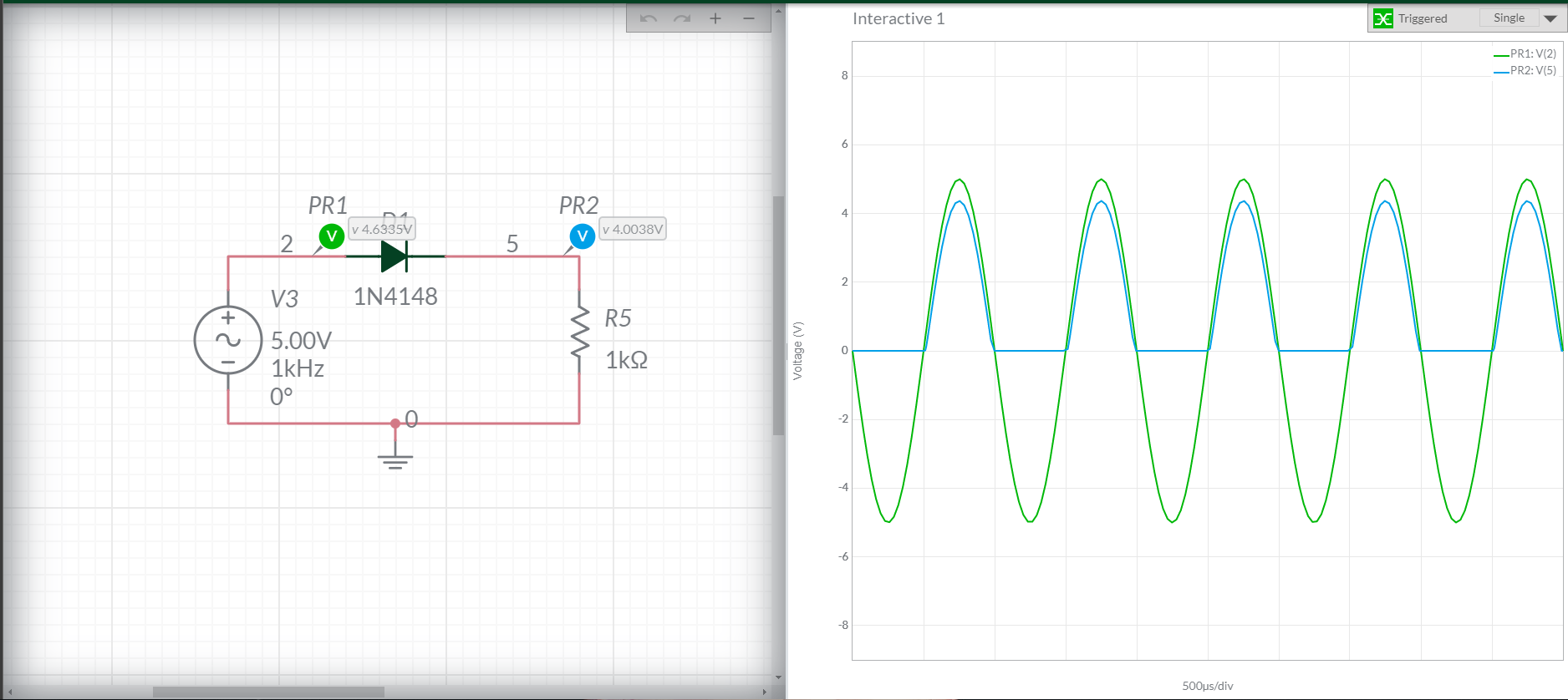Click the PR1 probe label
Screen dimensions: 1568x700
tap(328, 205)
